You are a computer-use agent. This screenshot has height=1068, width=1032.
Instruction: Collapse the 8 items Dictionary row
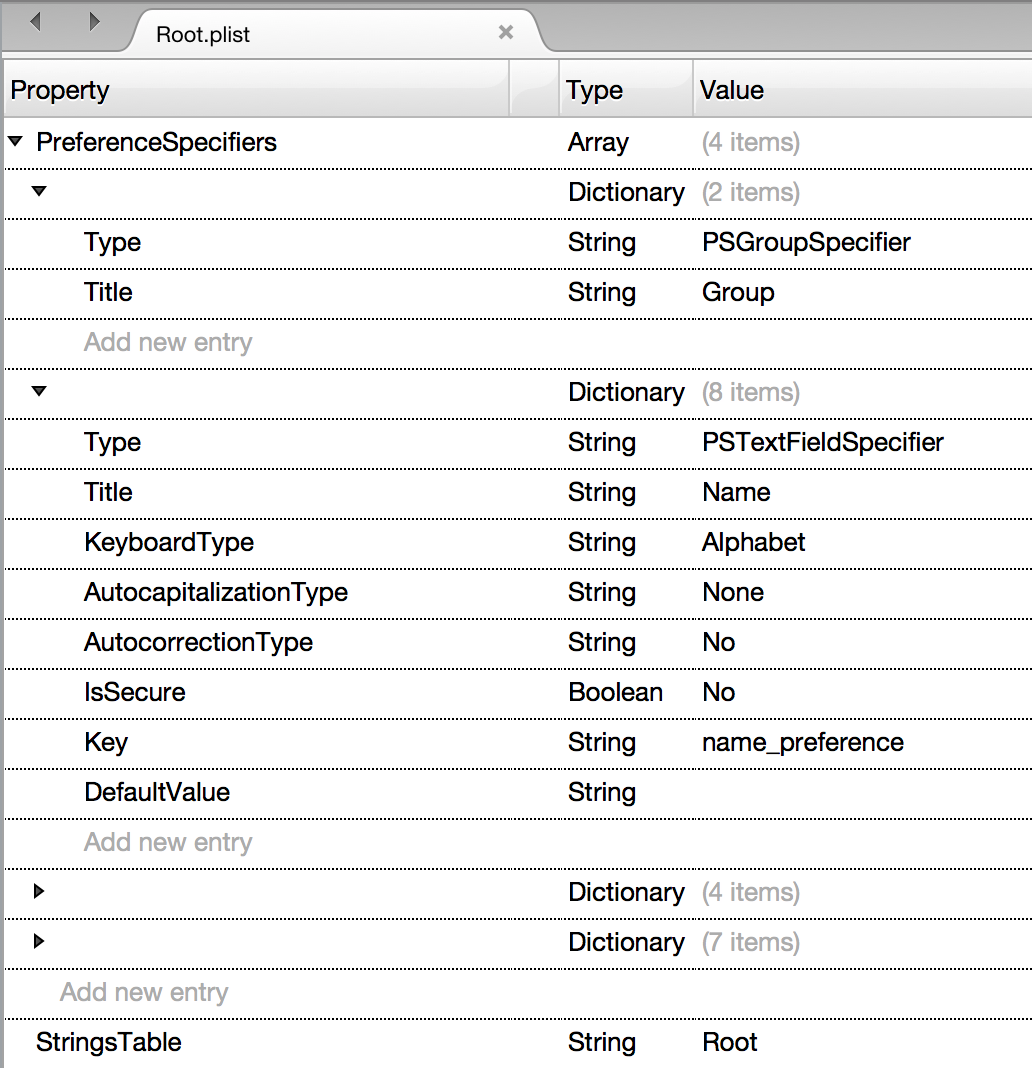coord(40,391)
